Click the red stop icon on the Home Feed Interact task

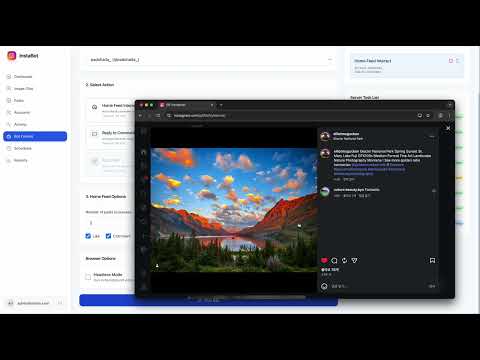coord(451,61)
